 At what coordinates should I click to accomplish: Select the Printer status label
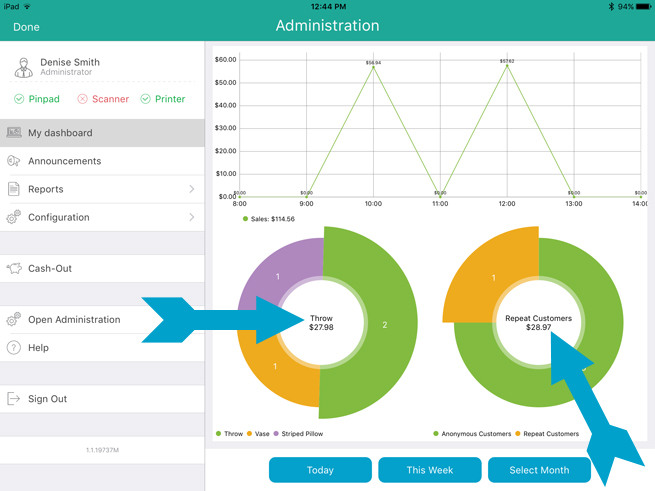tap(170, 99)
